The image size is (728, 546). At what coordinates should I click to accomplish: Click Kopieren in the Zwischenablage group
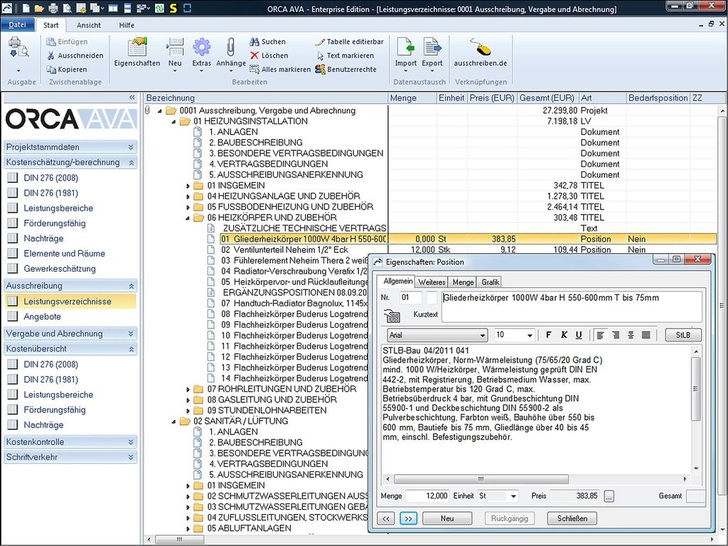67,70
